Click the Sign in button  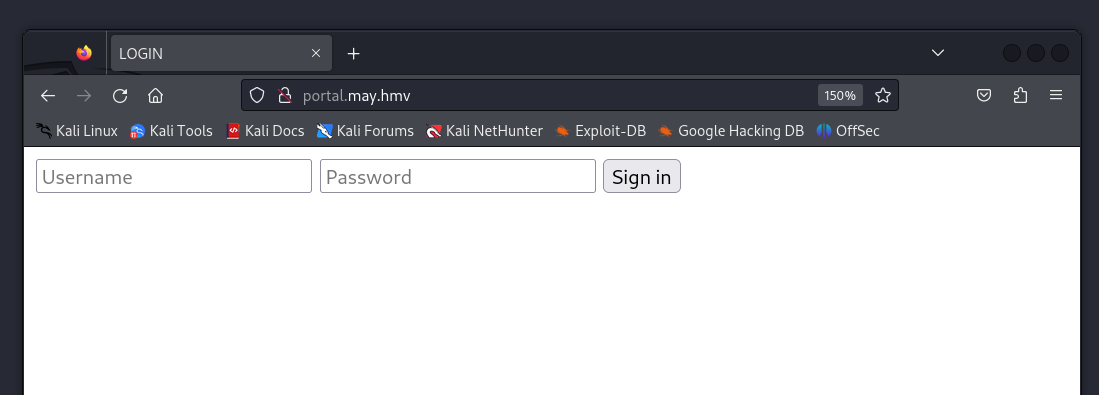point(641,176)
